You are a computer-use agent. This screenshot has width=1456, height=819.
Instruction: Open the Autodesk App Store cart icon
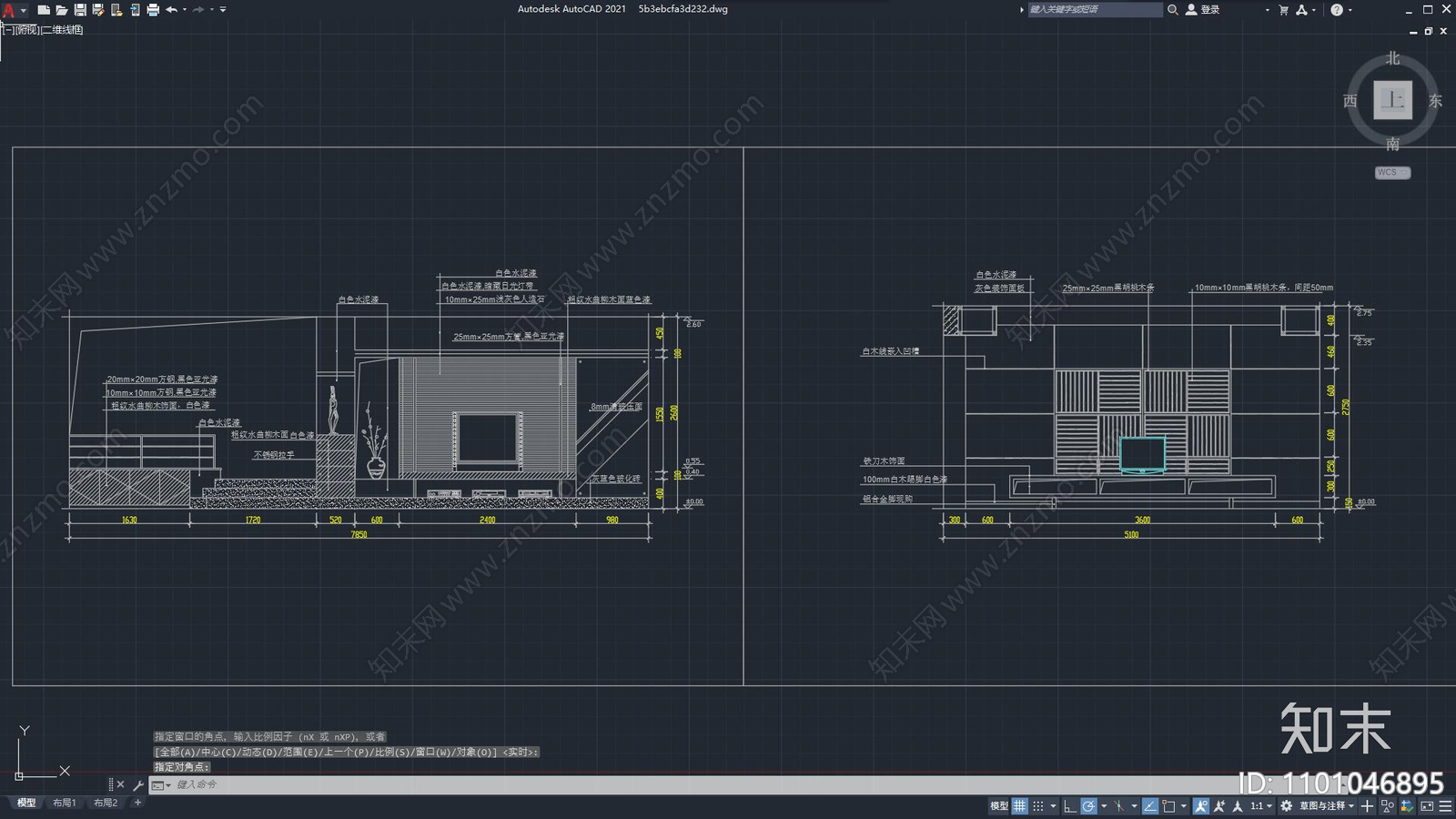1284,9
